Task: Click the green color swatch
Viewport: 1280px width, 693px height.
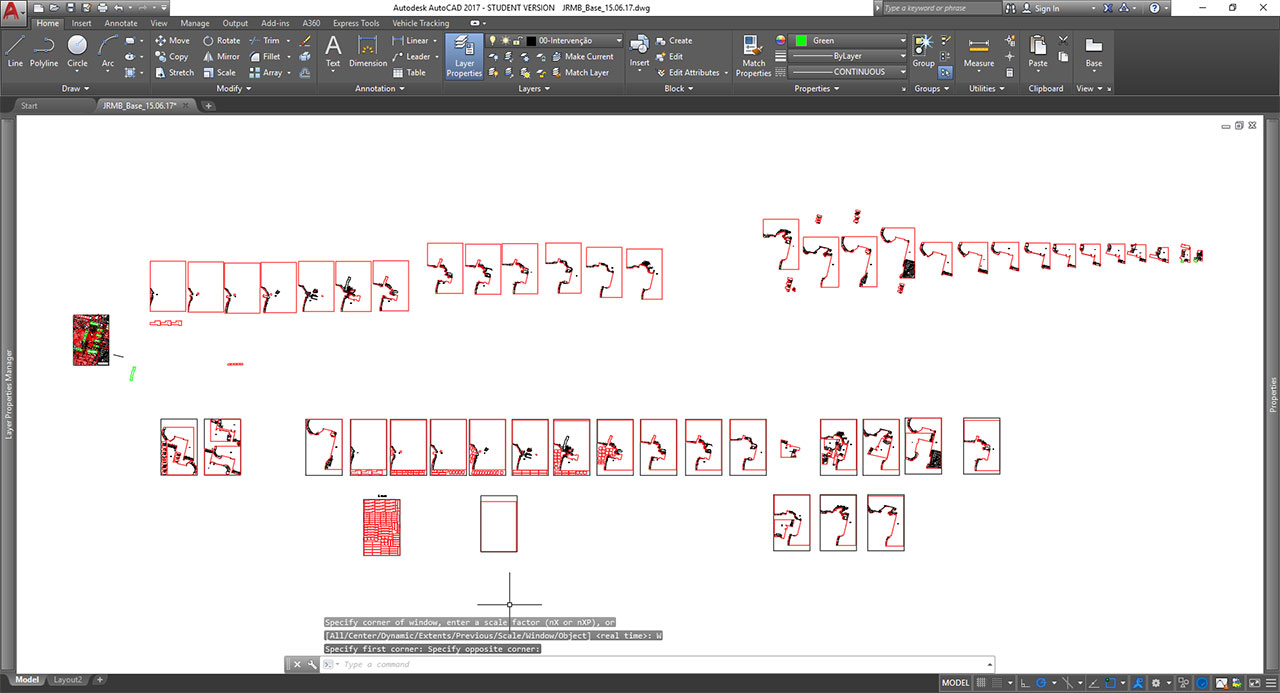Action: 801,41
